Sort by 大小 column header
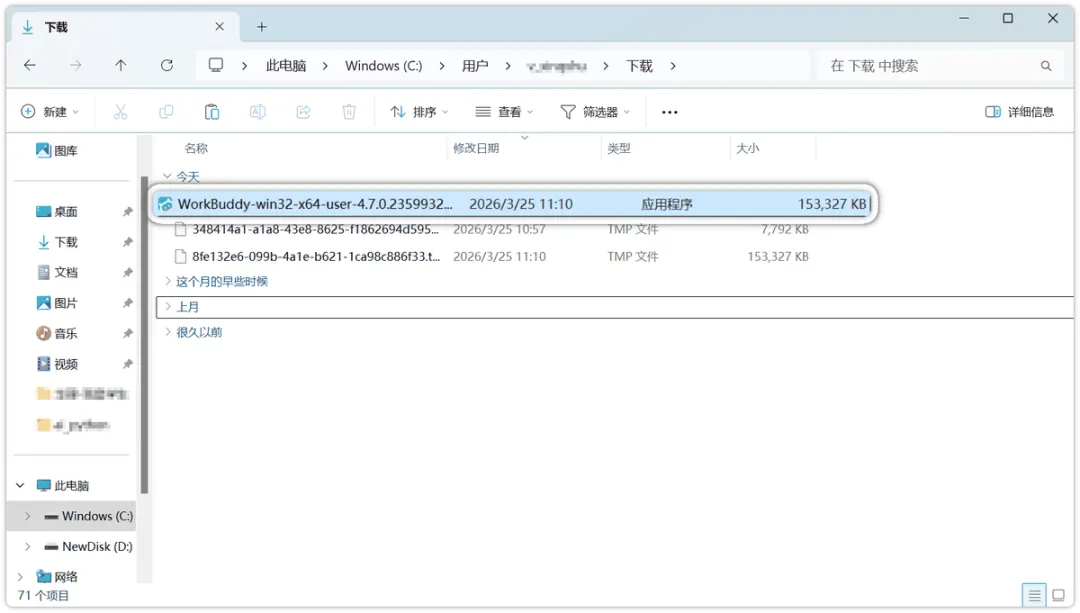This screenshot has width=1080, height=613. tap(747, 148)
